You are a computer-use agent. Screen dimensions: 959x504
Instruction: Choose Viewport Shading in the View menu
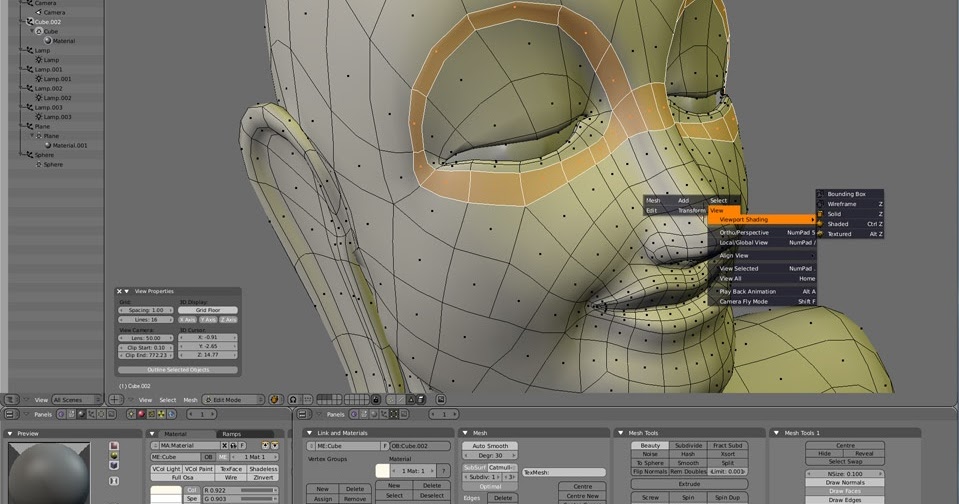pos(762,219)
